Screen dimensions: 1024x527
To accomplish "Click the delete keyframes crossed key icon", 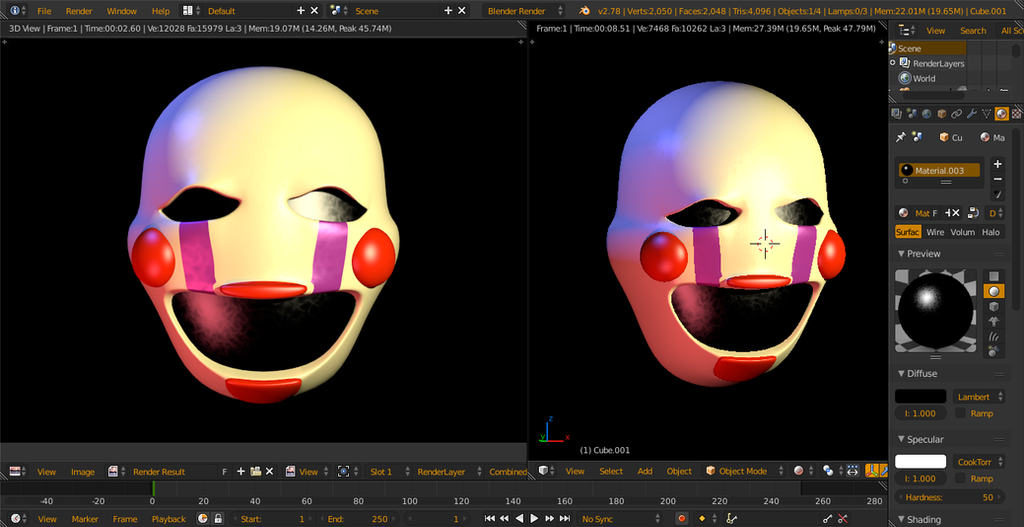I will [842, 519].
